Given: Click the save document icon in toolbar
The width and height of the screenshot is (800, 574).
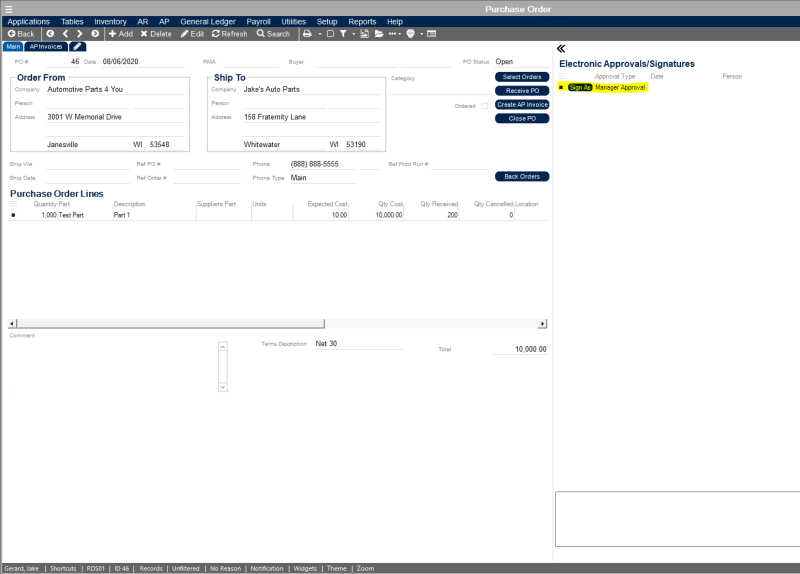Looking at the screenshot, I should [x=364, y=34].
